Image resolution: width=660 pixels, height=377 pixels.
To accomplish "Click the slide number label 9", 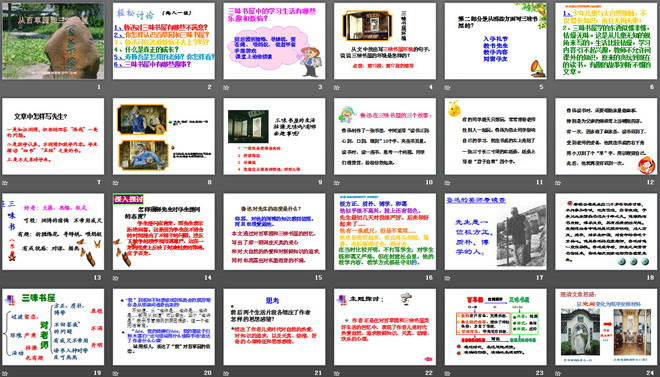I will click(x=320, y=182).
